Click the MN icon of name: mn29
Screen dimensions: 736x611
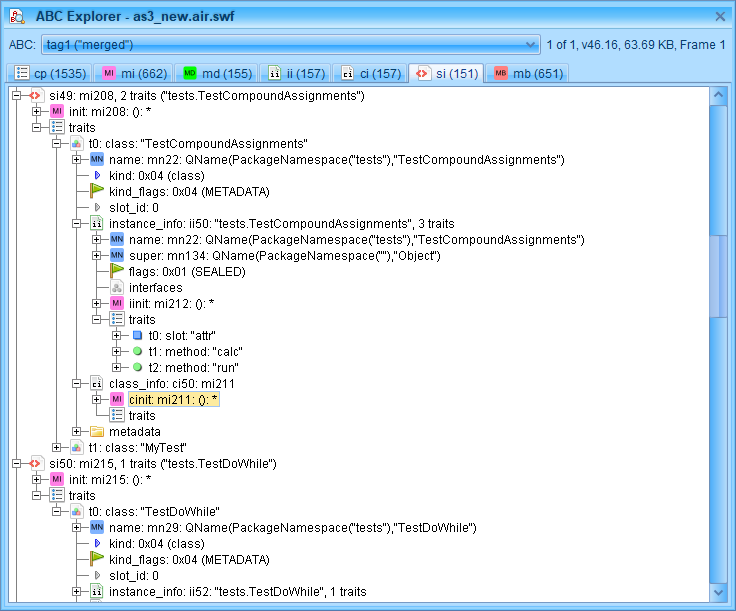pyautogui.click(x=97, y=527)
